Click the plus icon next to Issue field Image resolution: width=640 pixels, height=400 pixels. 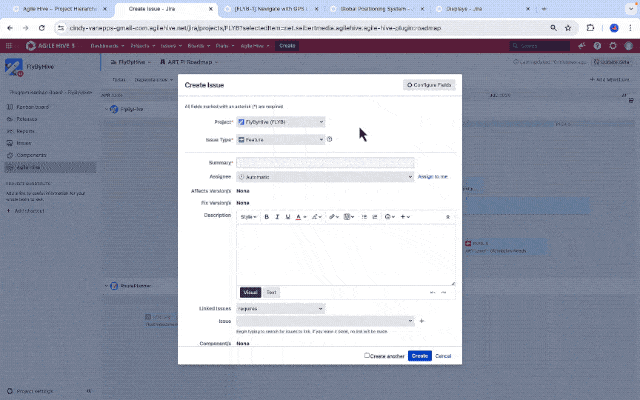[422, 321]
